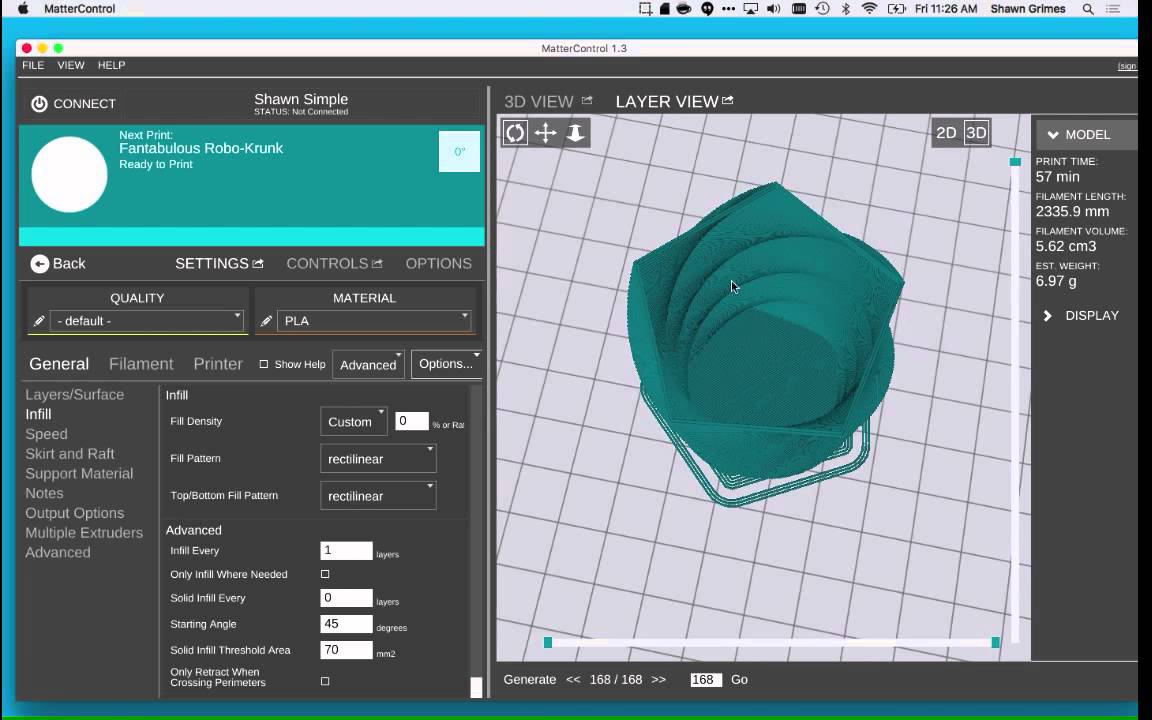Viewport: 1152px width, 720px height.
Task: Click the white print preview circle thumbnail
Action: click(69, 175)
